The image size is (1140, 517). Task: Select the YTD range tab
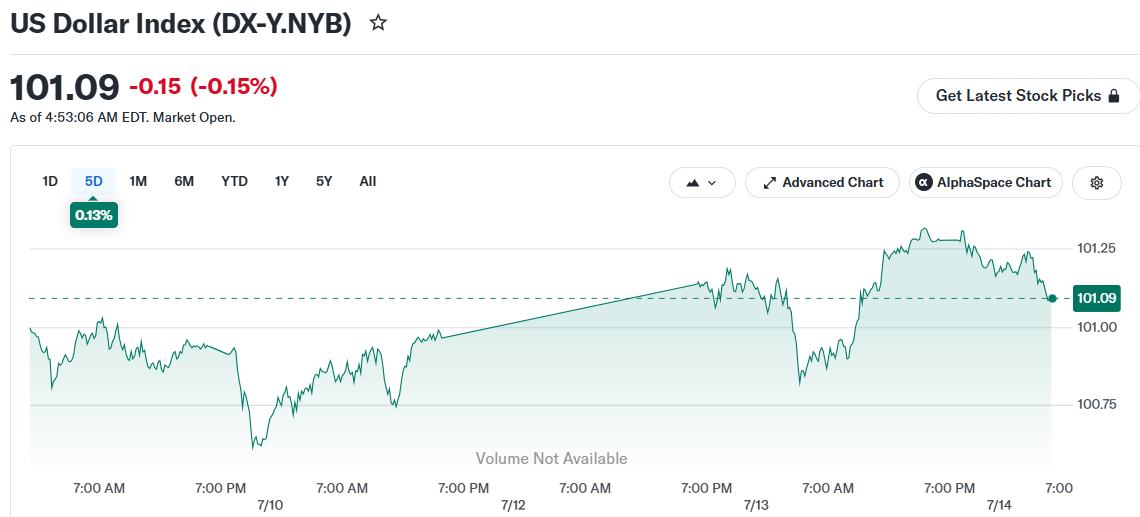234,182
